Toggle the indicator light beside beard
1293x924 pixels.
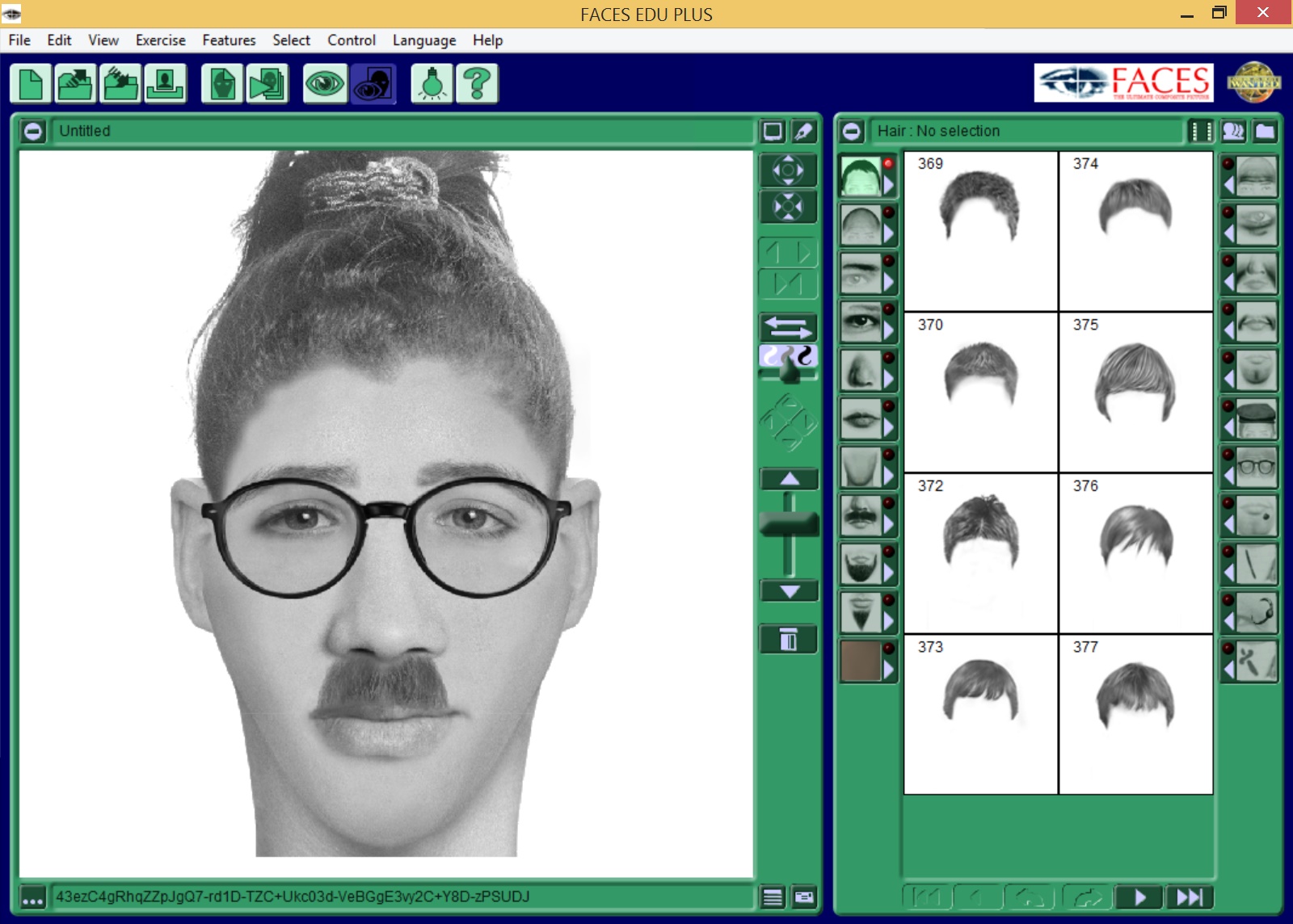(x=888, y=551)
